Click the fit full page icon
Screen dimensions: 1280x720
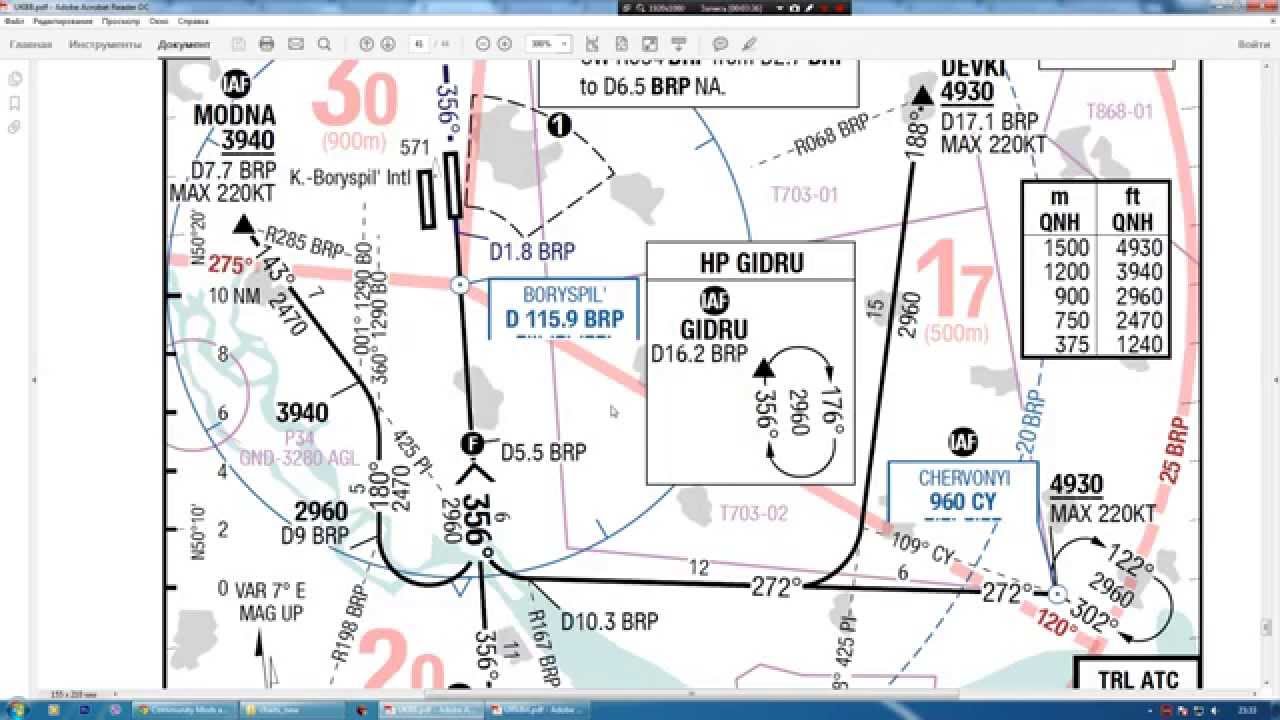coord(621,44)
